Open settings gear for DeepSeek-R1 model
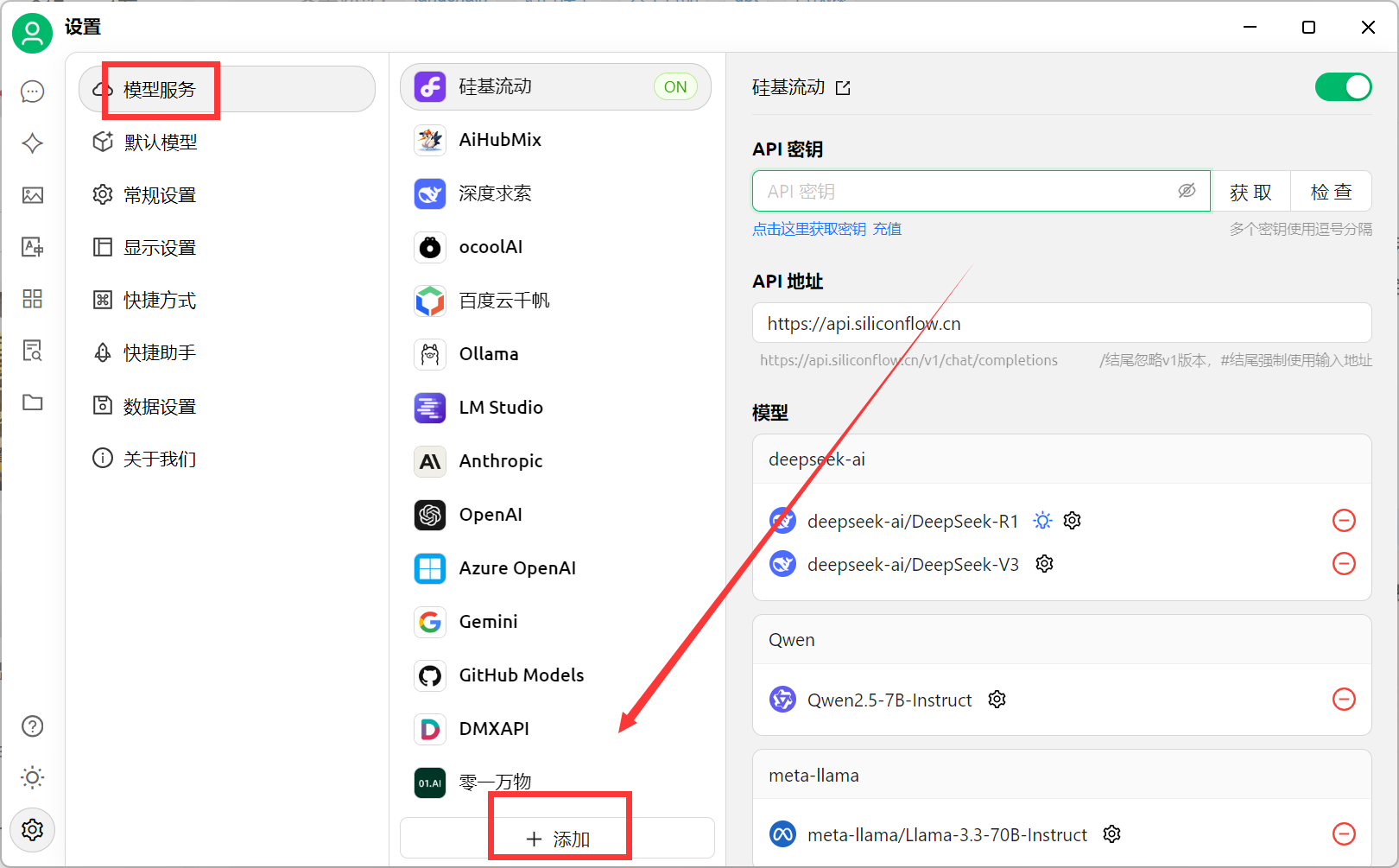Image resolution: width=1399 pixels, height=868 pixels. click(x=1073, y=521)
